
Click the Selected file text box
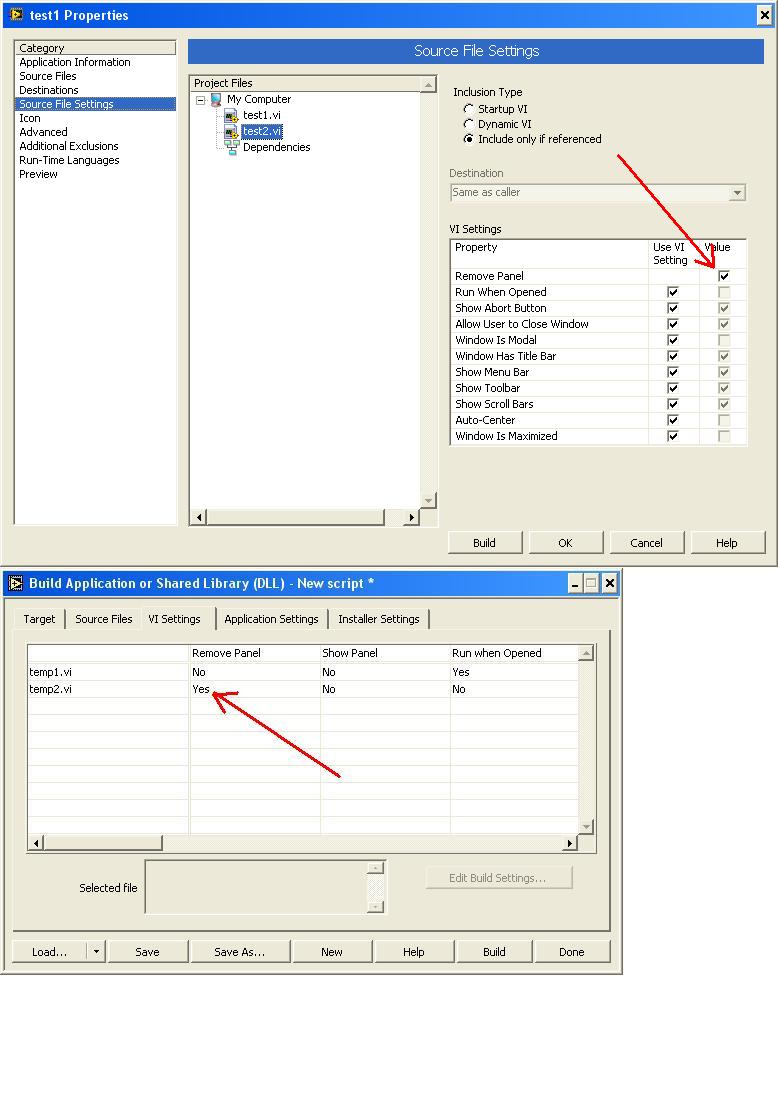[x=256, y=887]
